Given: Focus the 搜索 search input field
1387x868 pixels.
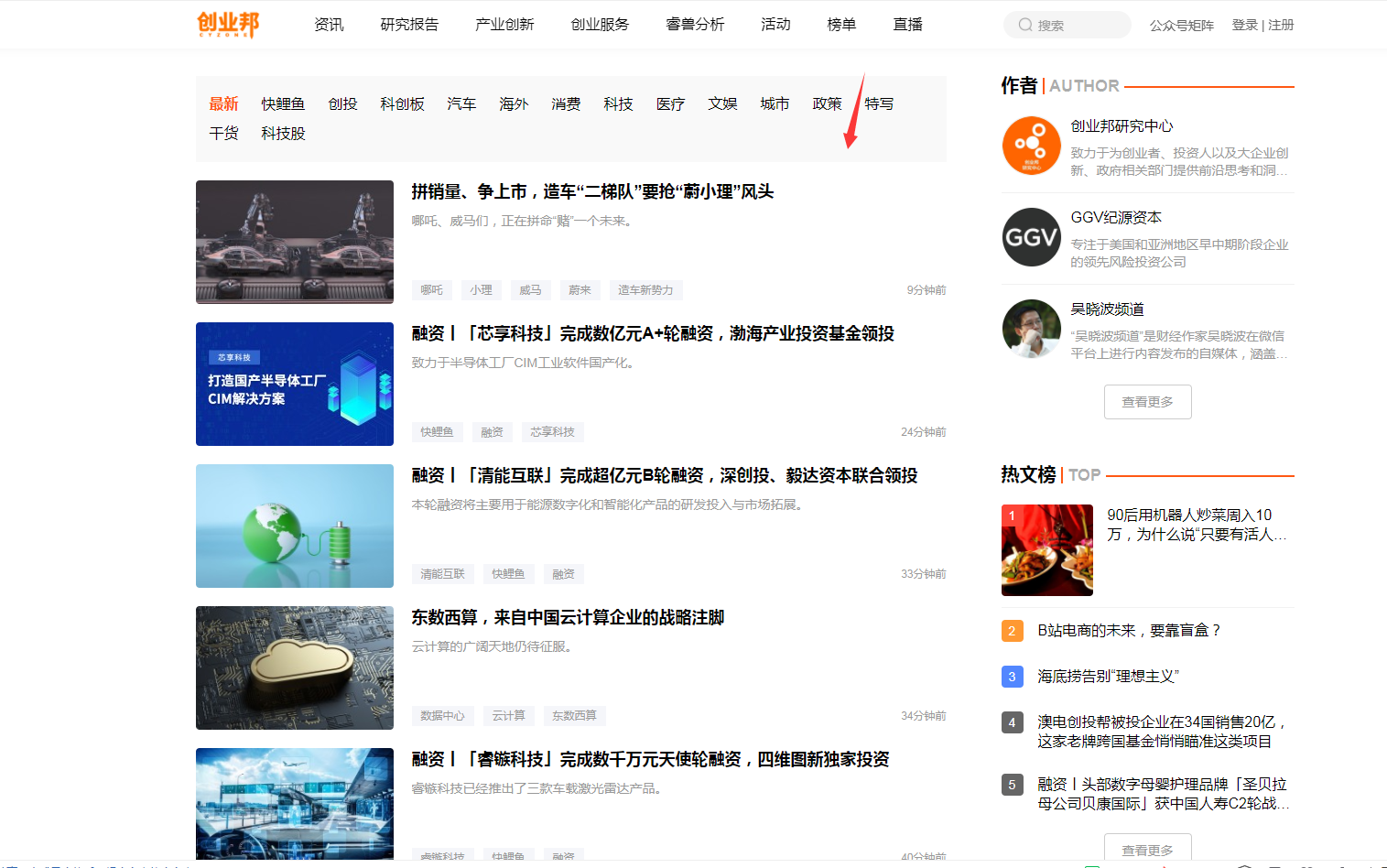Looking at the screenshot, I should tap(1067, 25).
